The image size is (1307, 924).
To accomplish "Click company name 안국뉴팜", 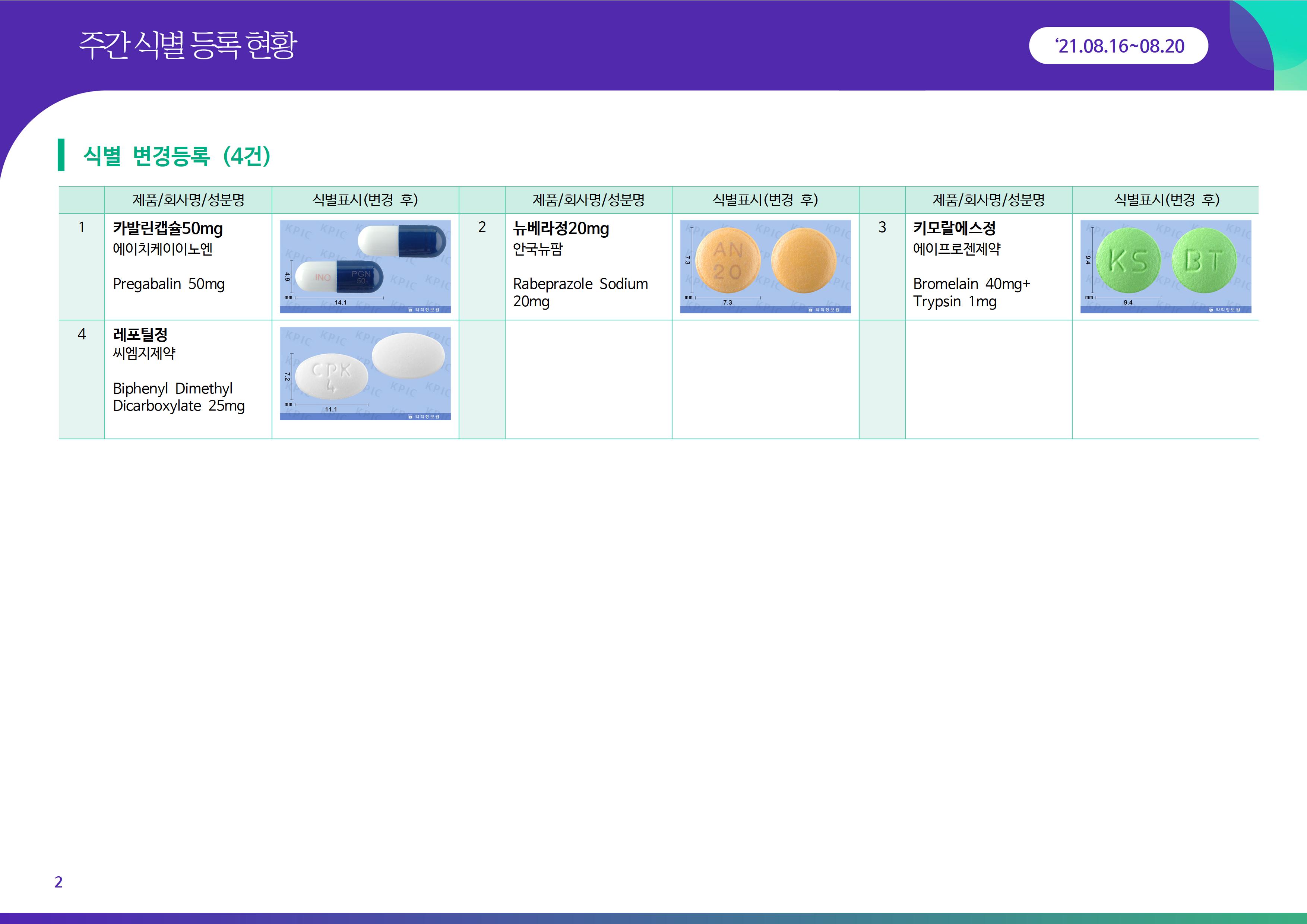I will coord(537,249).
